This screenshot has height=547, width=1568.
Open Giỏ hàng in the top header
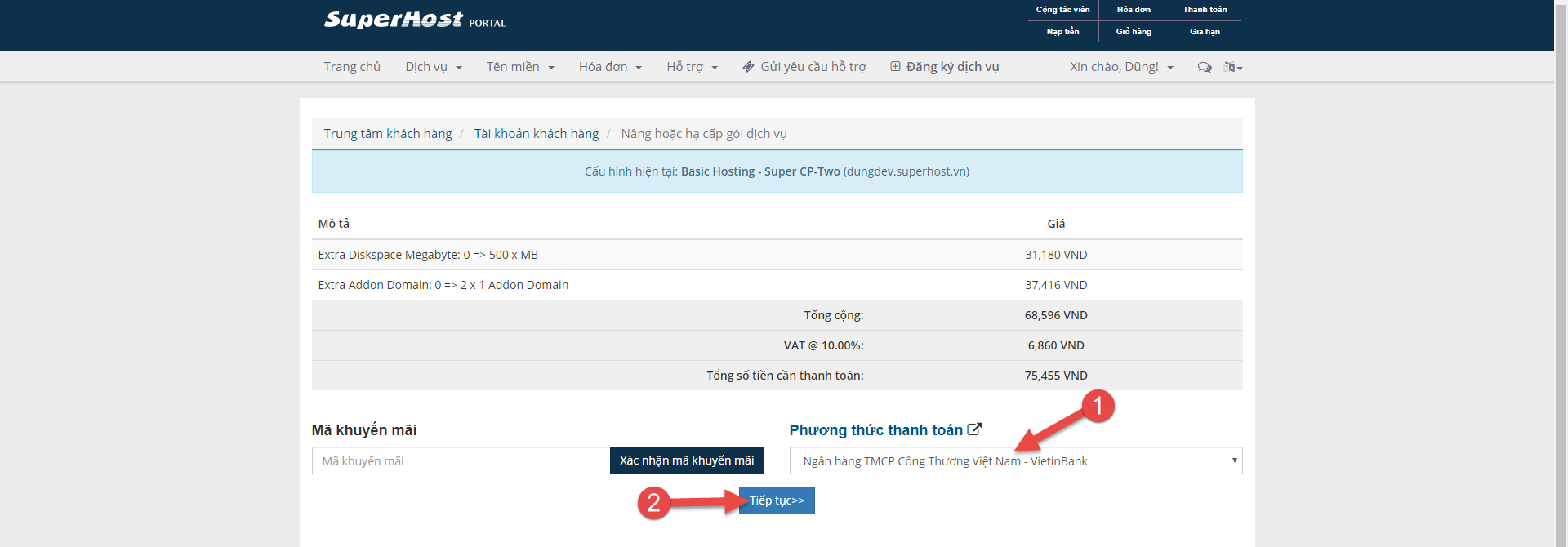(1134, 32)
